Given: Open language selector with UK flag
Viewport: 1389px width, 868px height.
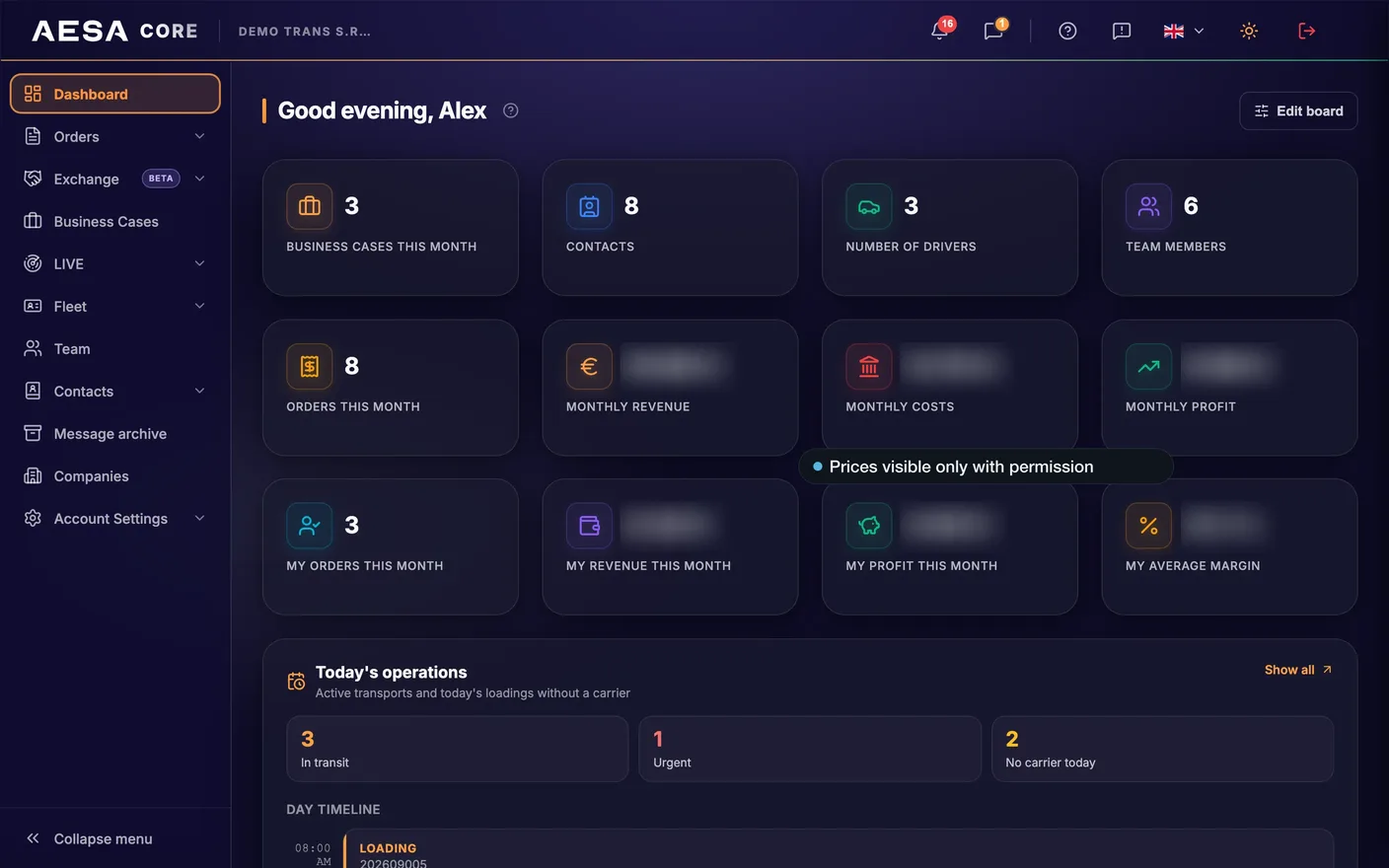Looking at the screenshot, I should pyautogui.click(x=1184, y=31).
